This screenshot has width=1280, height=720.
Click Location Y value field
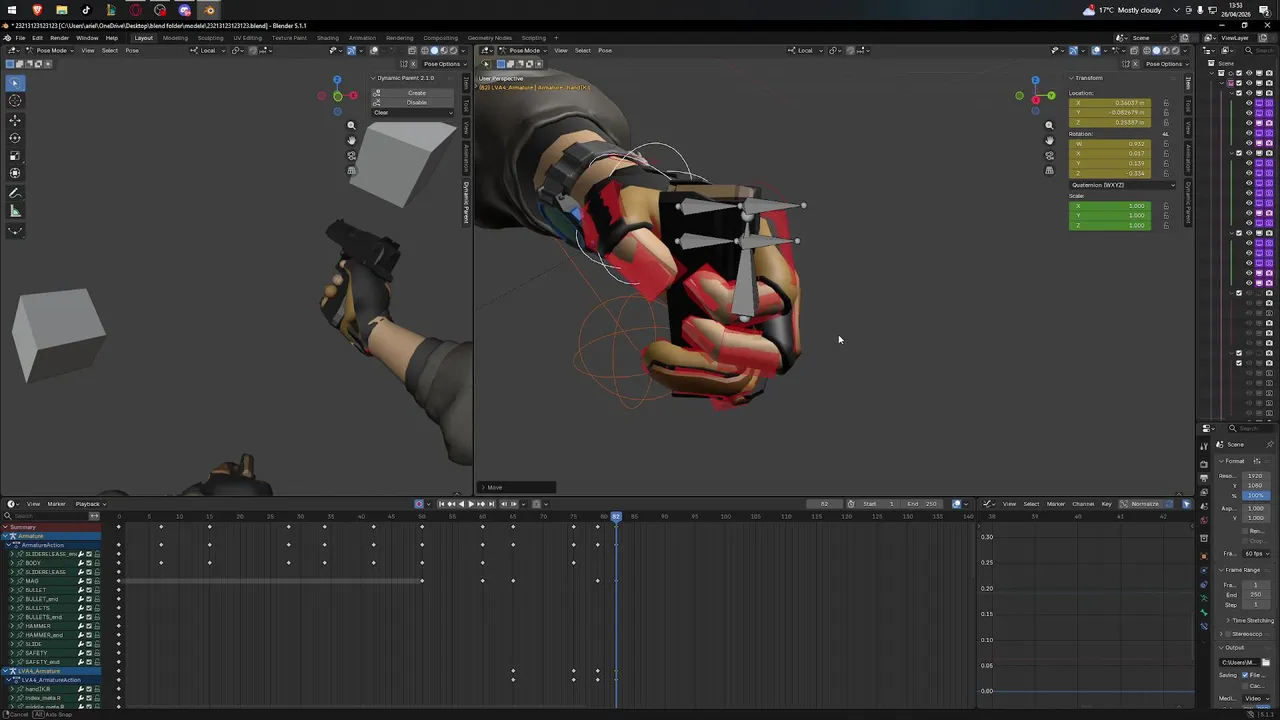click(1110, 112)
